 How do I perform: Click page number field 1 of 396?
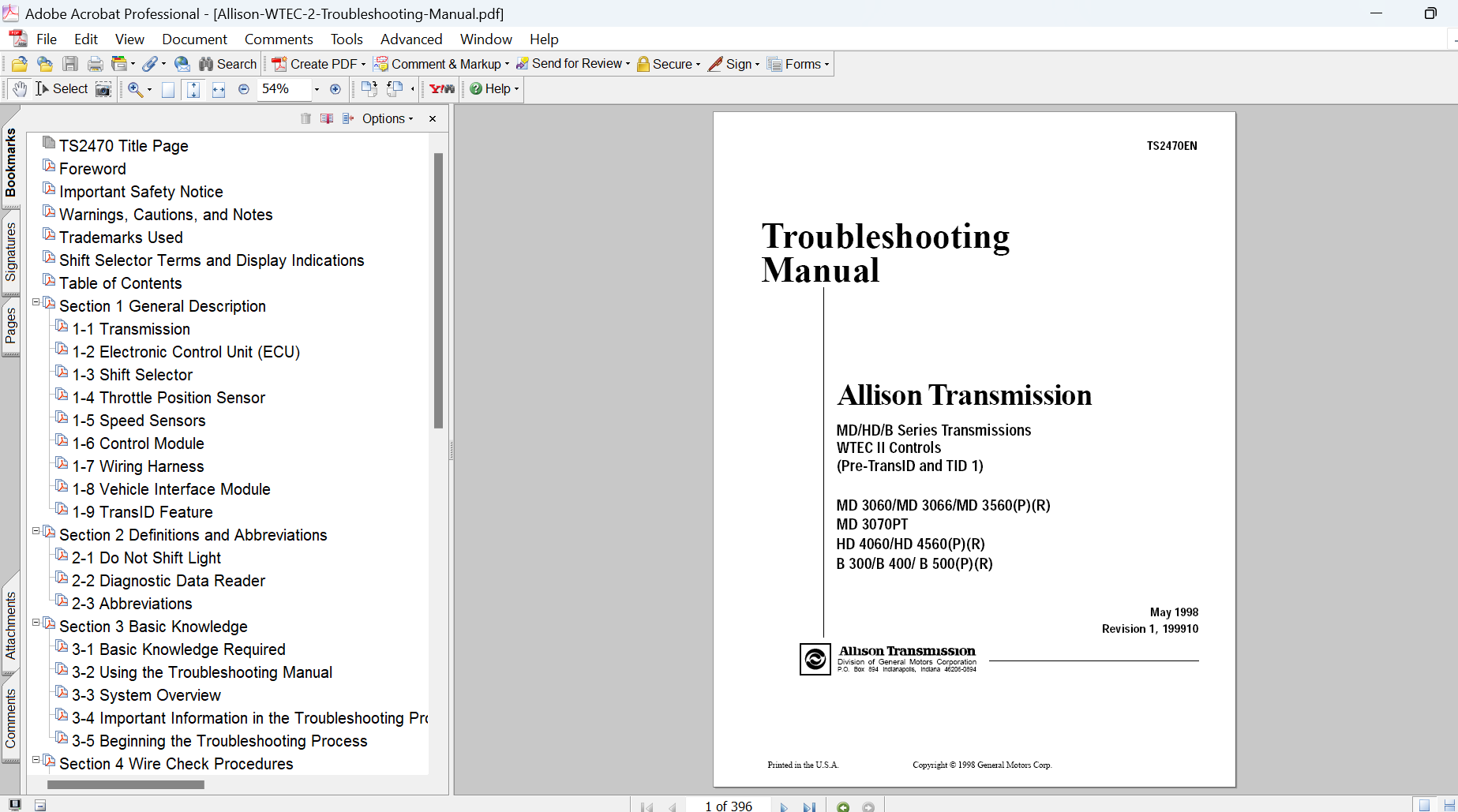(728, 806)
